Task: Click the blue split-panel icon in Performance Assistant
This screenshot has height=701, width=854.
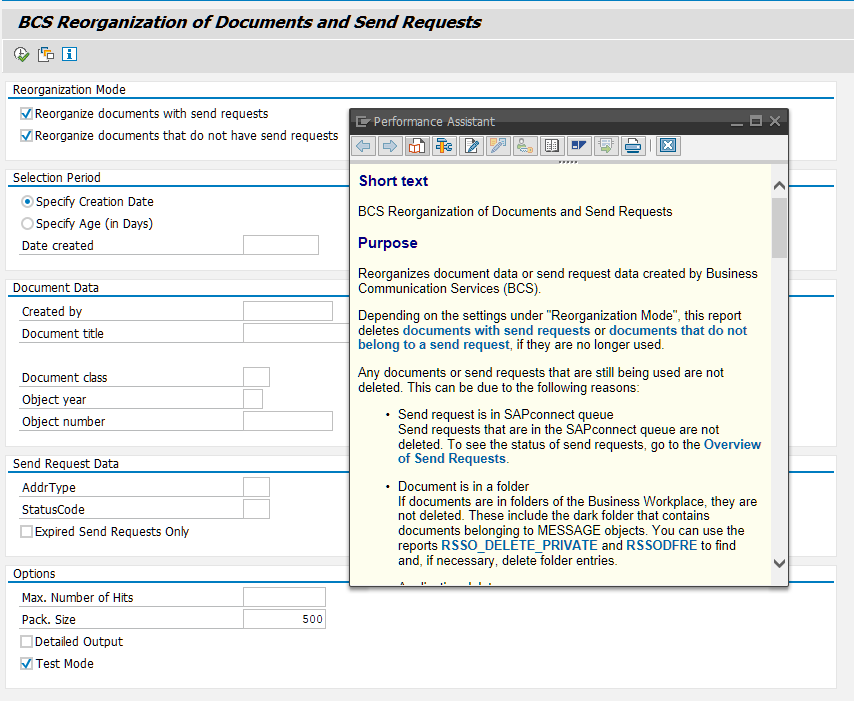Action: point(578,146)
